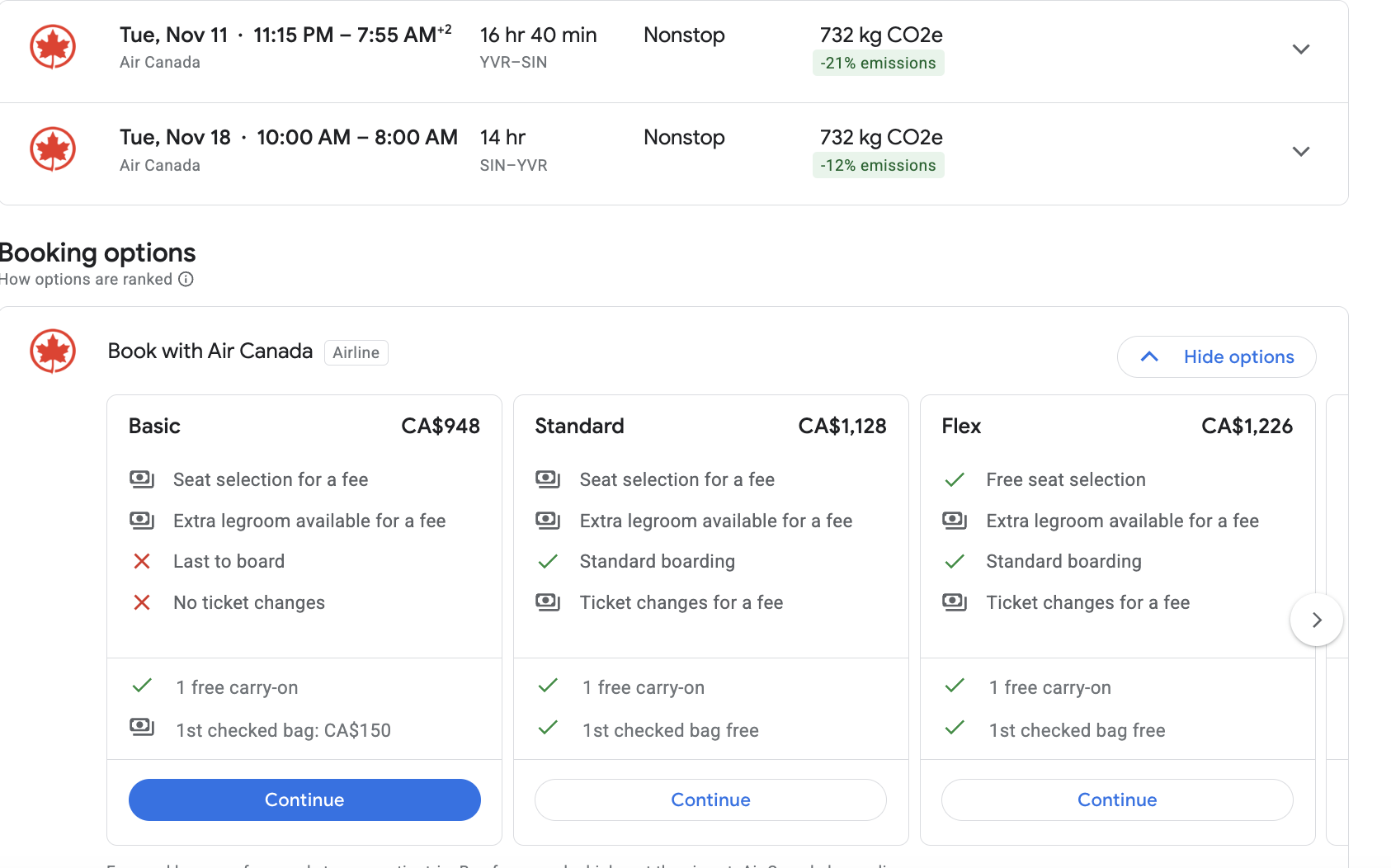The width and height of the screenshot is (1391, 868).
Task: Click fee icon for Basic seat selection
Action: coord(142,479)
